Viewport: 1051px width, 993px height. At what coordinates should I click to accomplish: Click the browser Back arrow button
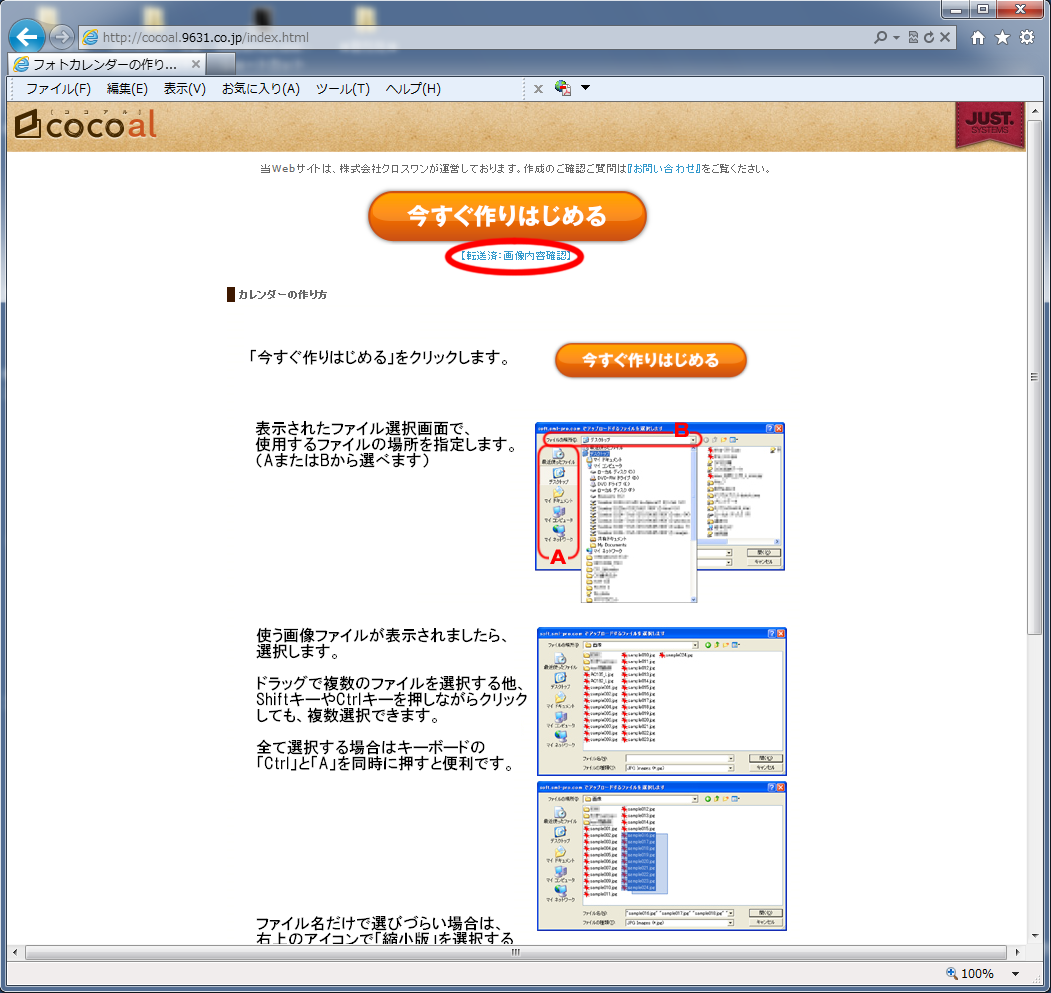click(x=25, y=38)
